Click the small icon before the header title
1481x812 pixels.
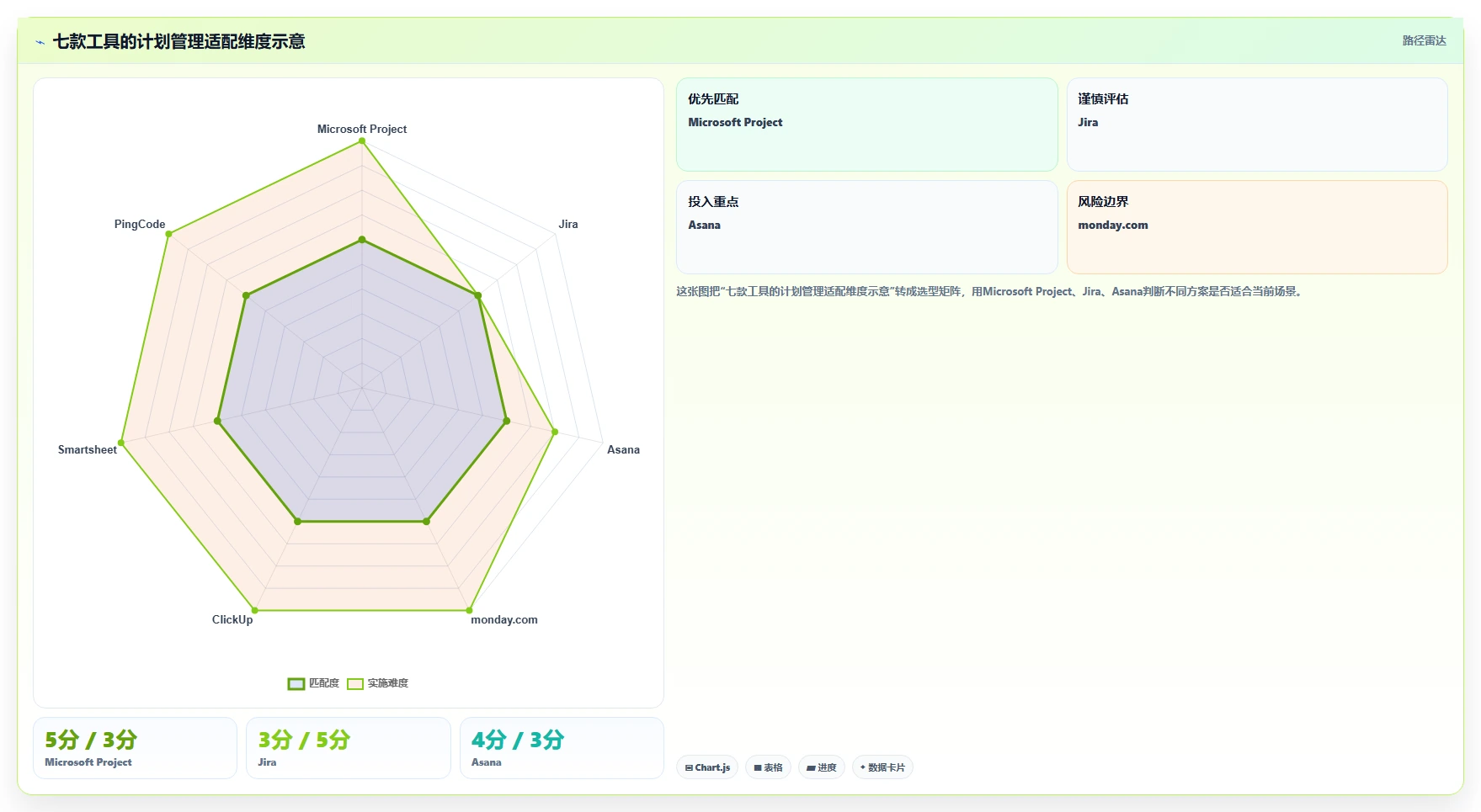tap(40, 42)
